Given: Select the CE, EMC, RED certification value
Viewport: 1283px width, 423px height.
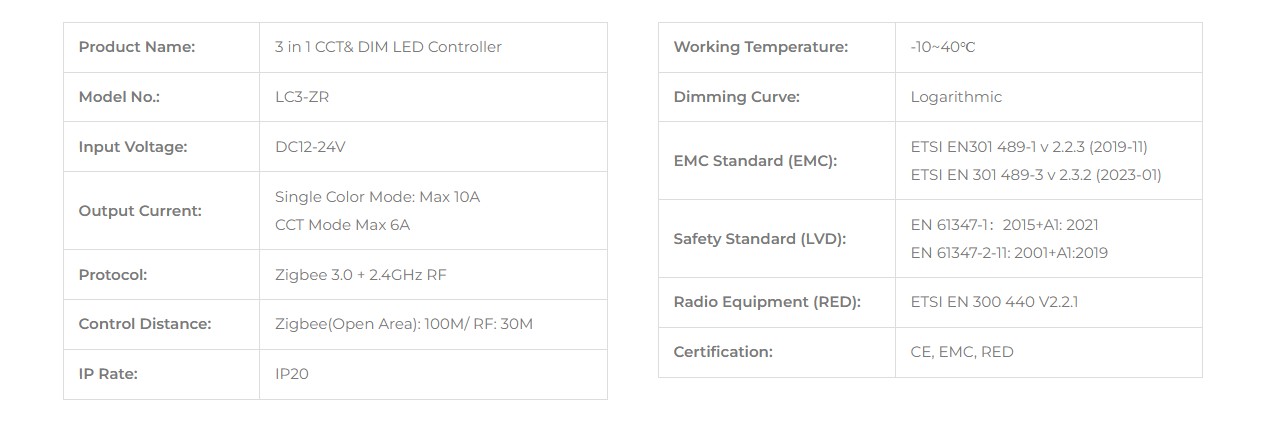Looking at the screenshot, I should 962,352.
